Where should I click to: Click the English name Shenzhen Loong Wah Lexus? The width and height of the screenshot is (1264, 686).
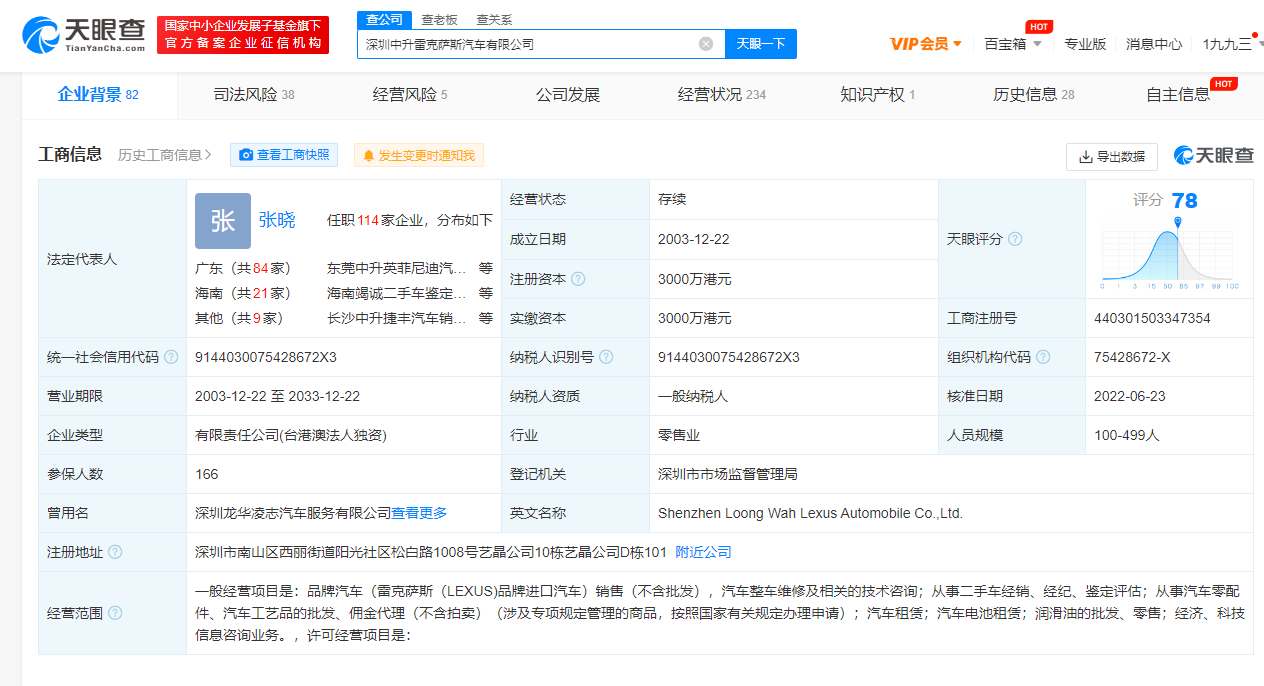pos(810,513)
